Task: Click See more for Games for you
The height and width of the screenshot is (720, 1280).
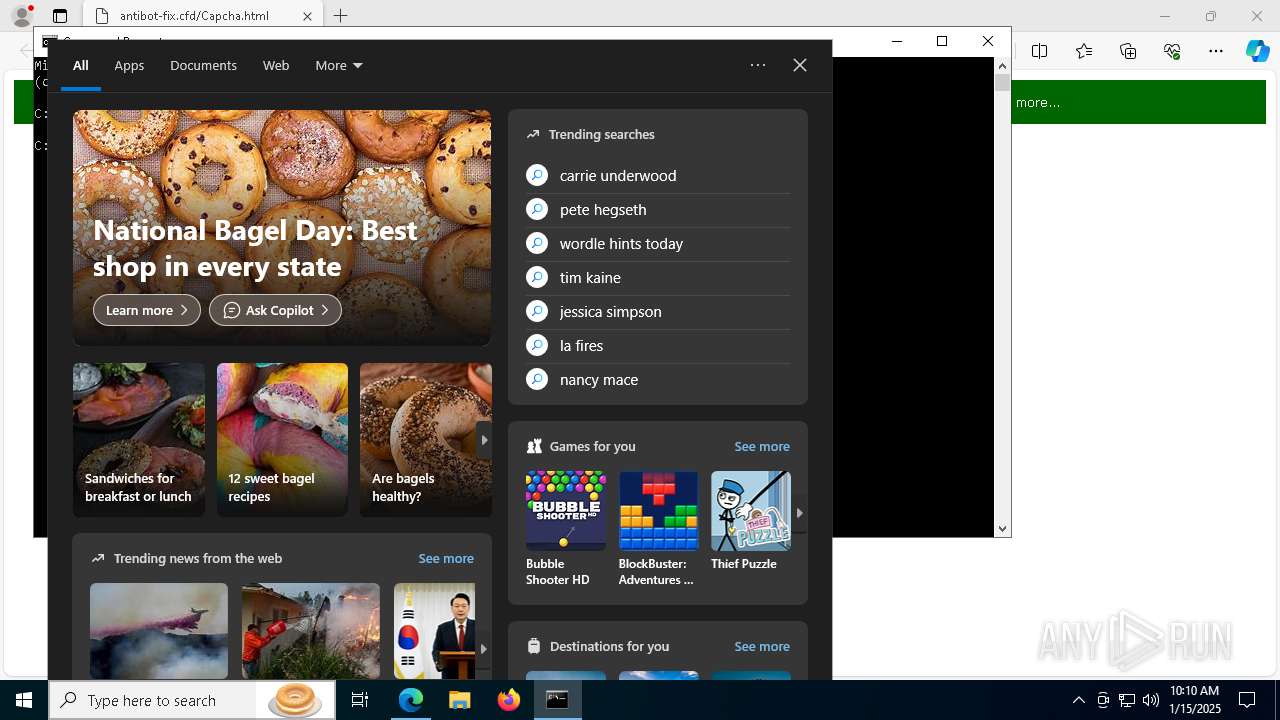Action: coord(762,447)
